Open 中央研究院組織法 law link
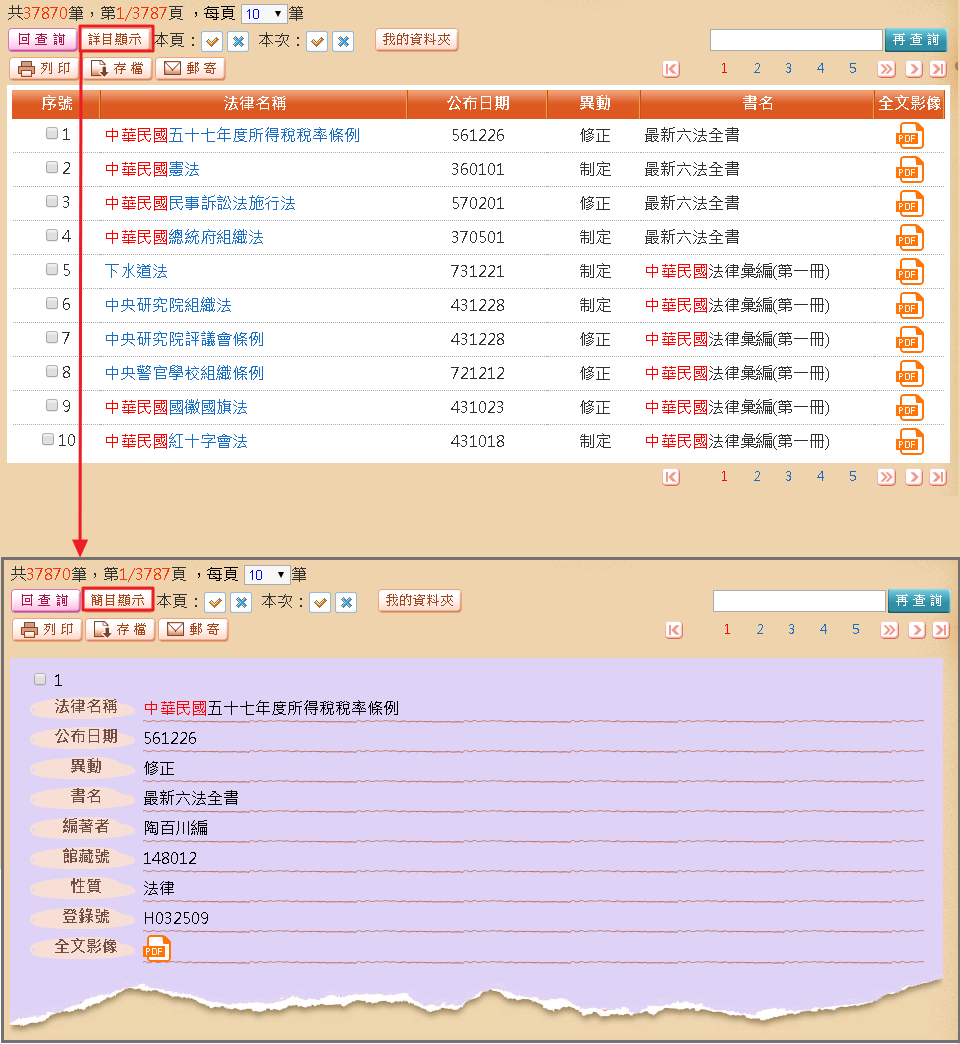 168,305
